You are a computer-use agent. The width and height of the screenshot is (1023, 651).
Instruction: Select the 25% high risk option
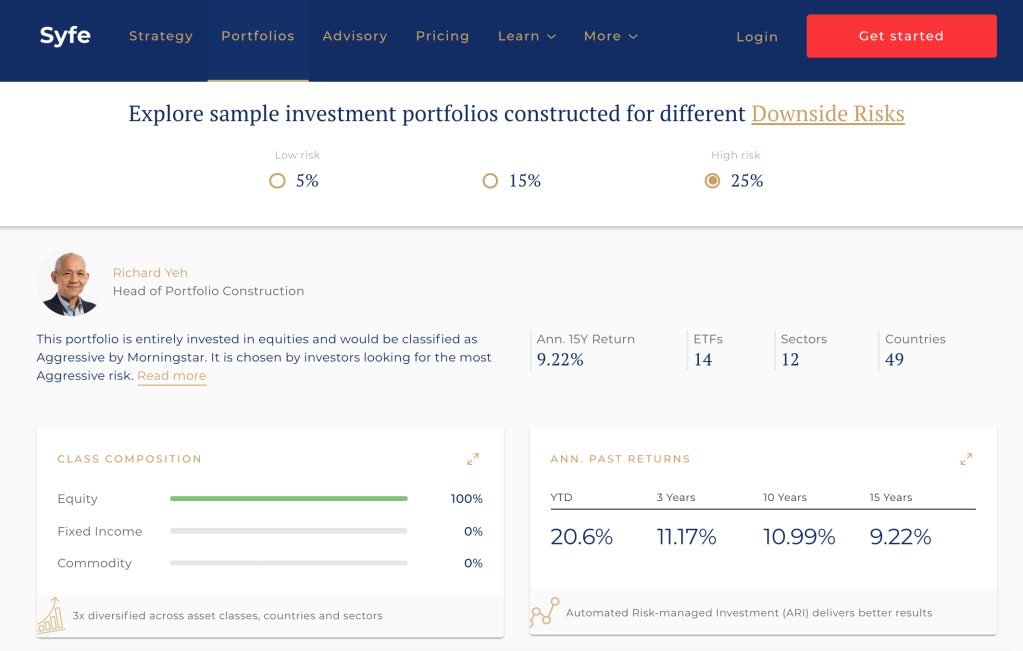[x=712, y=181]
